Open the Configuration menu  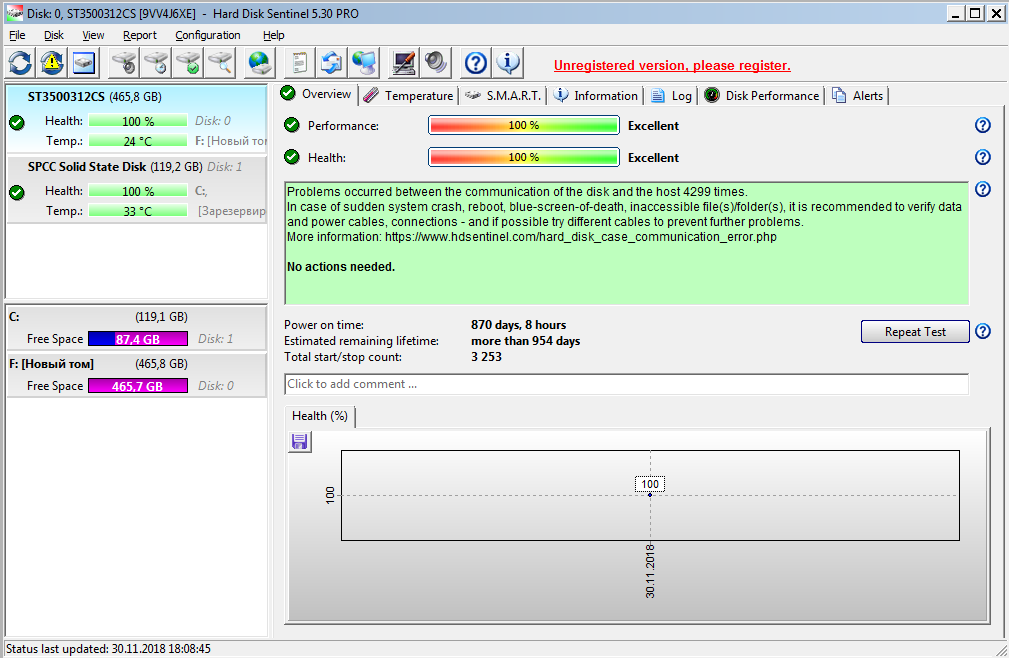208,35
